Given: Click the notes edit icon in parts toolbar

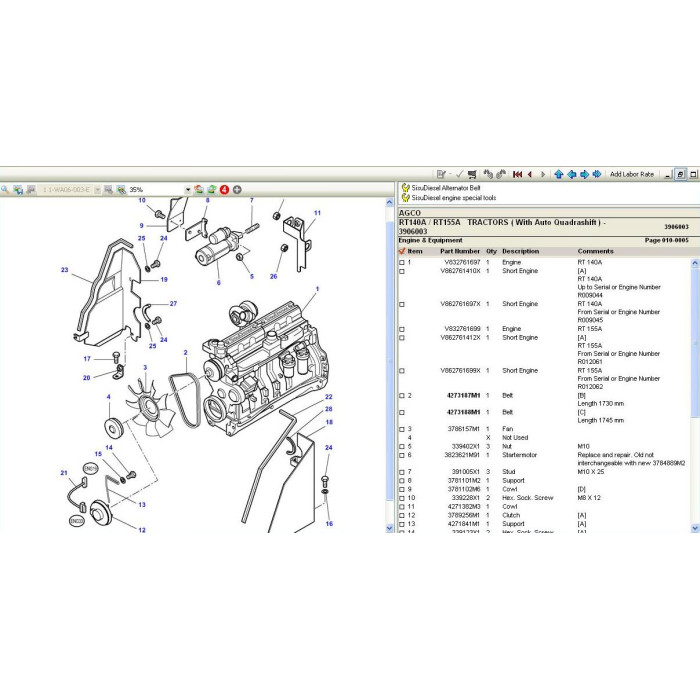Looking at the screenshot, I should point(441,174).
